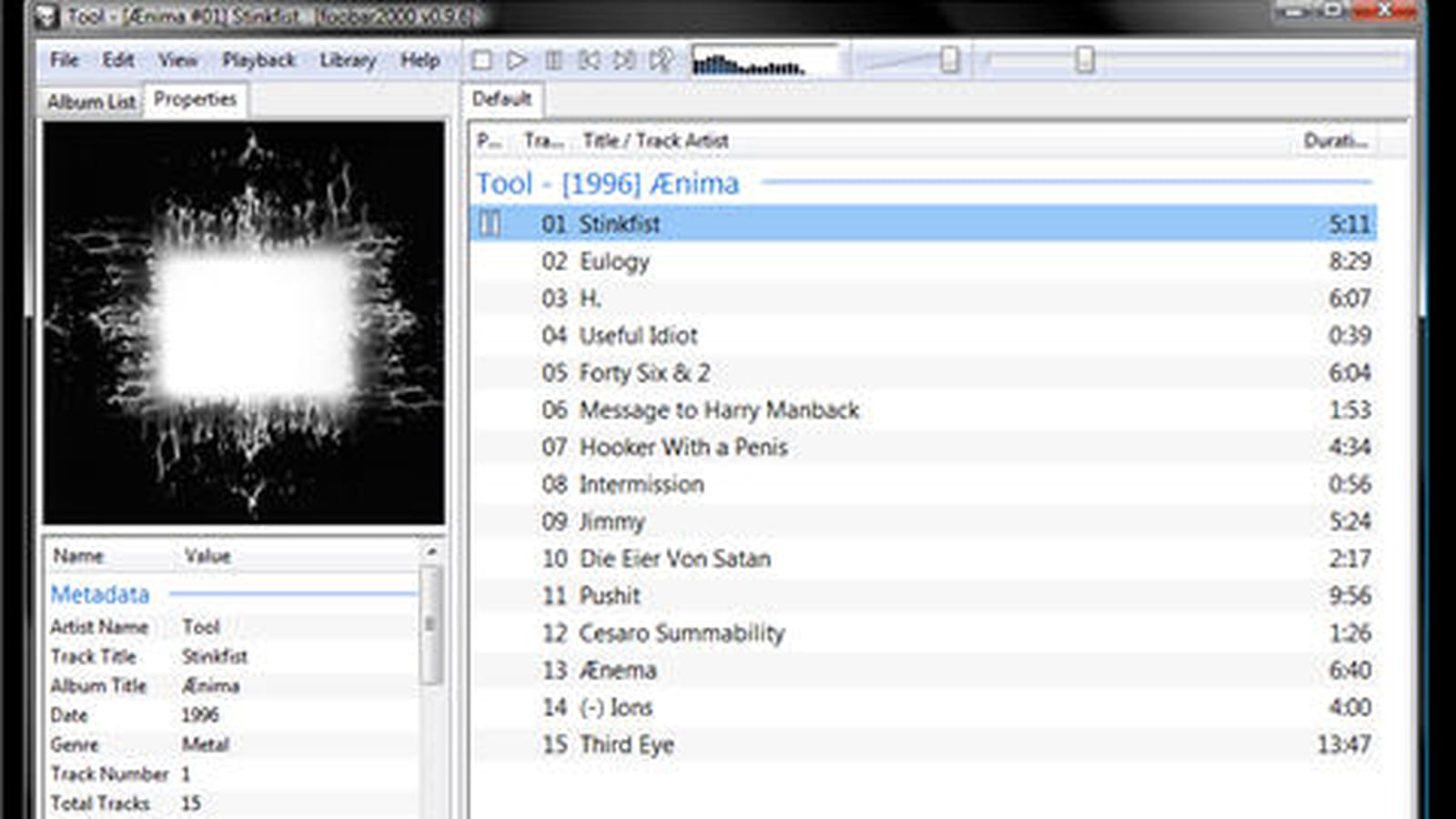Screen dimensions: 1456x819
Task: Select track 02 Eulogy
Action: click(924, 261)
